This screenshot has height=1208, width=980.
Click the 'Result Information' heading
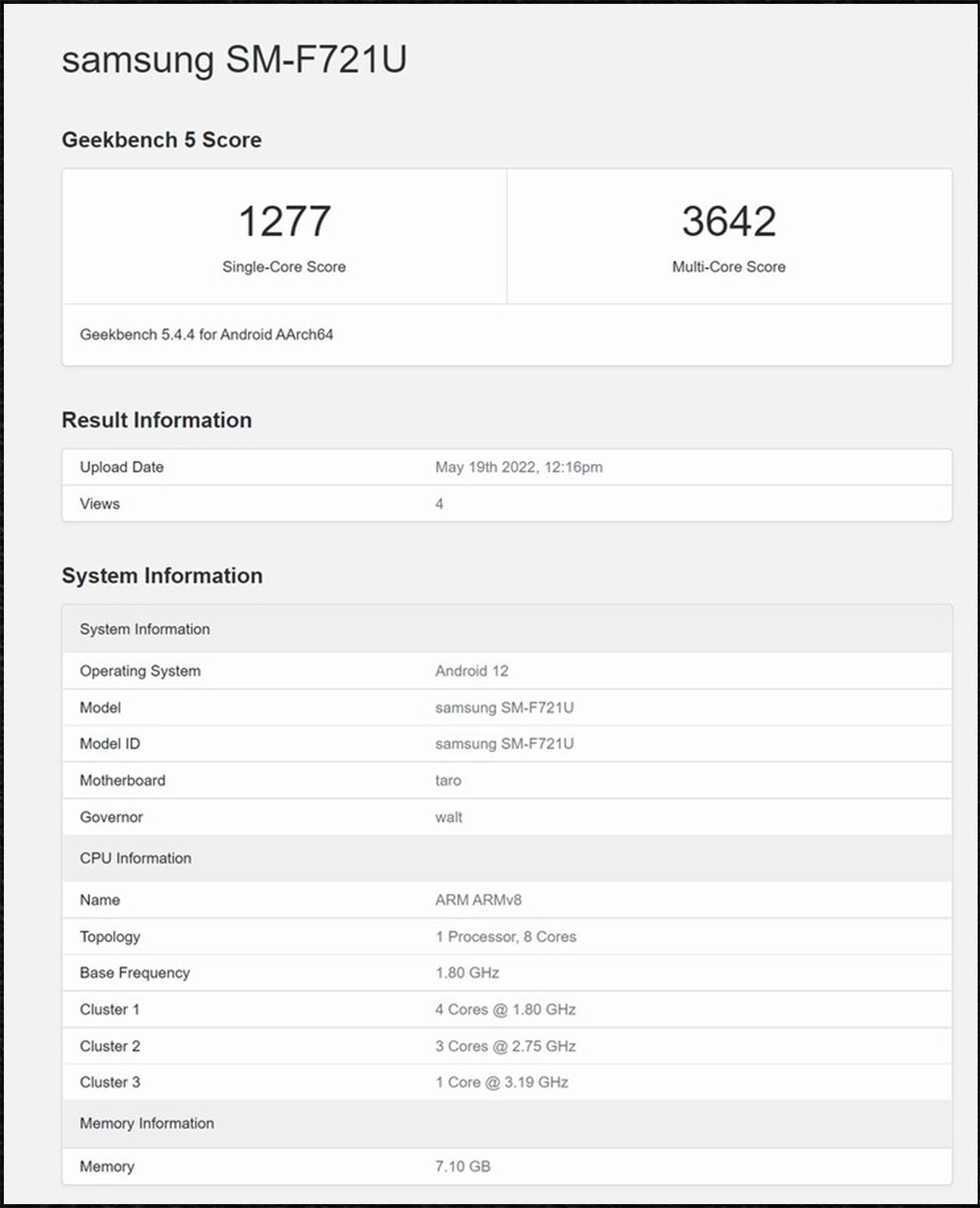click(x=157, y=420)
